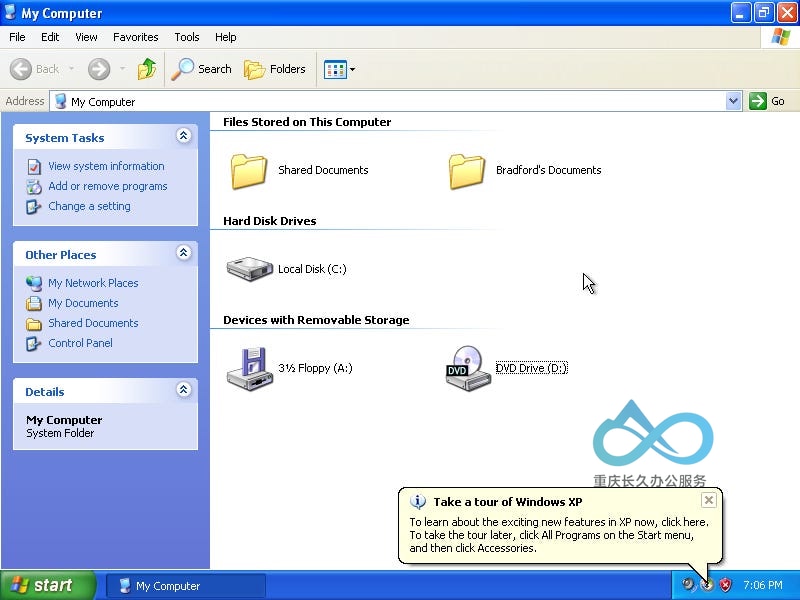
Task: Select Bradford's Documents folder icon
Action: 467,171
